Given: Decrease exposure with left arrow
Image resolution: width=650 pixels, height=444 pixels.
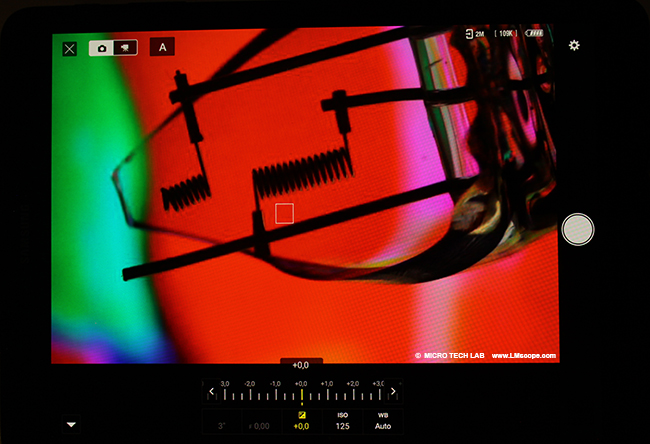Looking at the screenshot, I should (211, 392).
